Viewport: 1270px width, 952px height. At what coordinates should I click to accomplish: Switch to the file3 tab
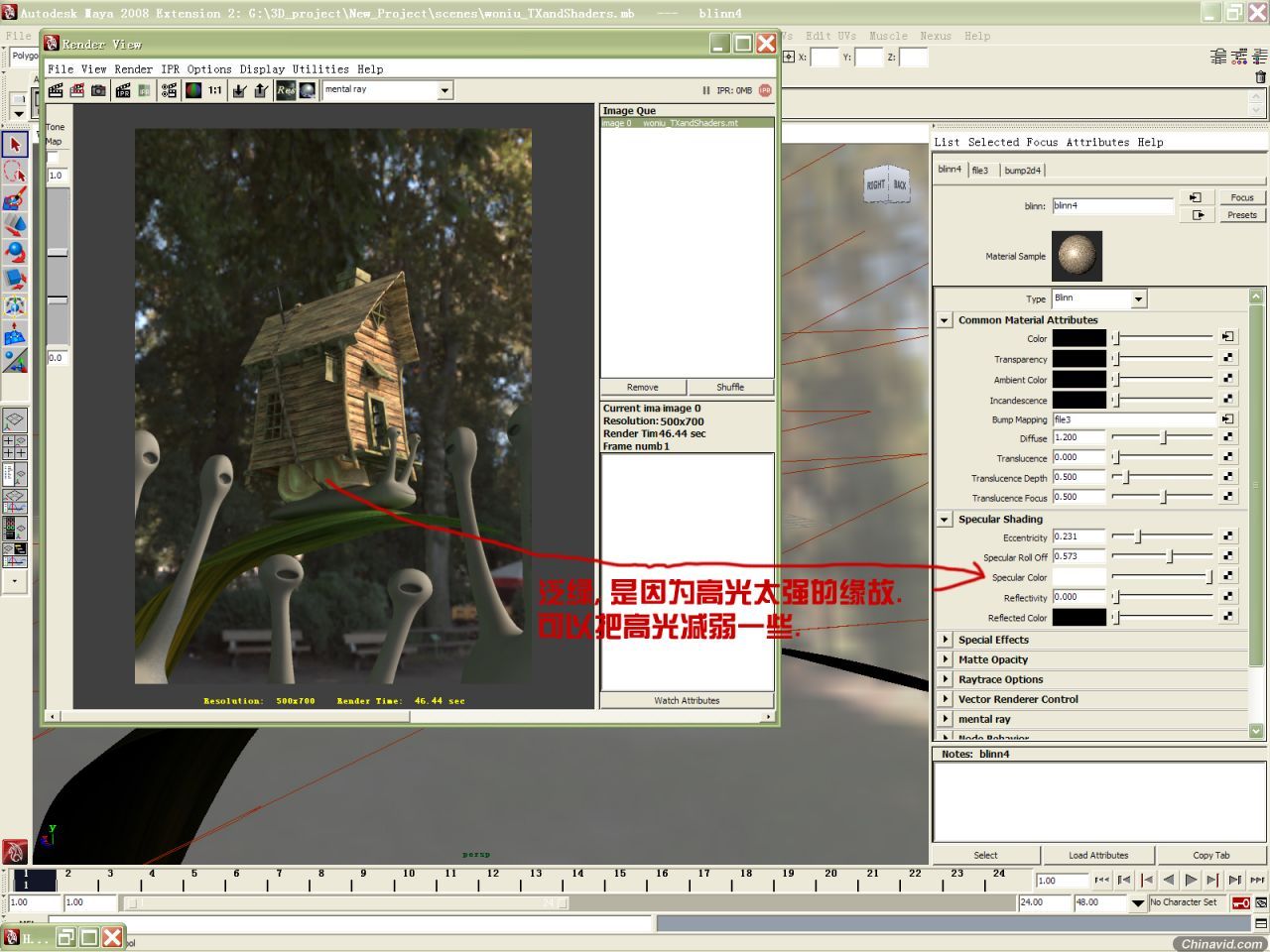[x=980, y=171]
